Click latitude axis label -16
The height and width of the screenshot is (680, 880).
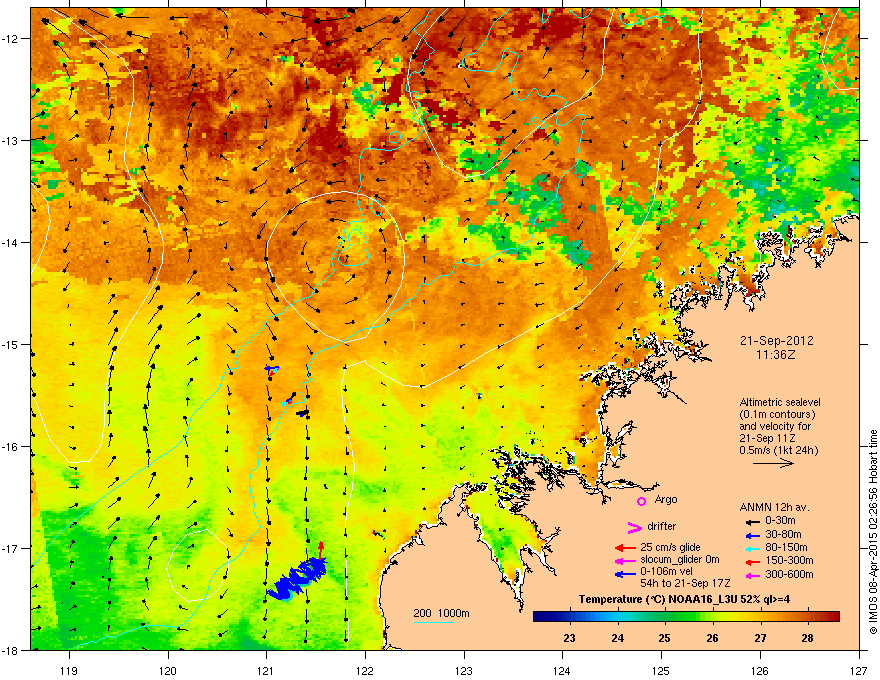[11, 447]
